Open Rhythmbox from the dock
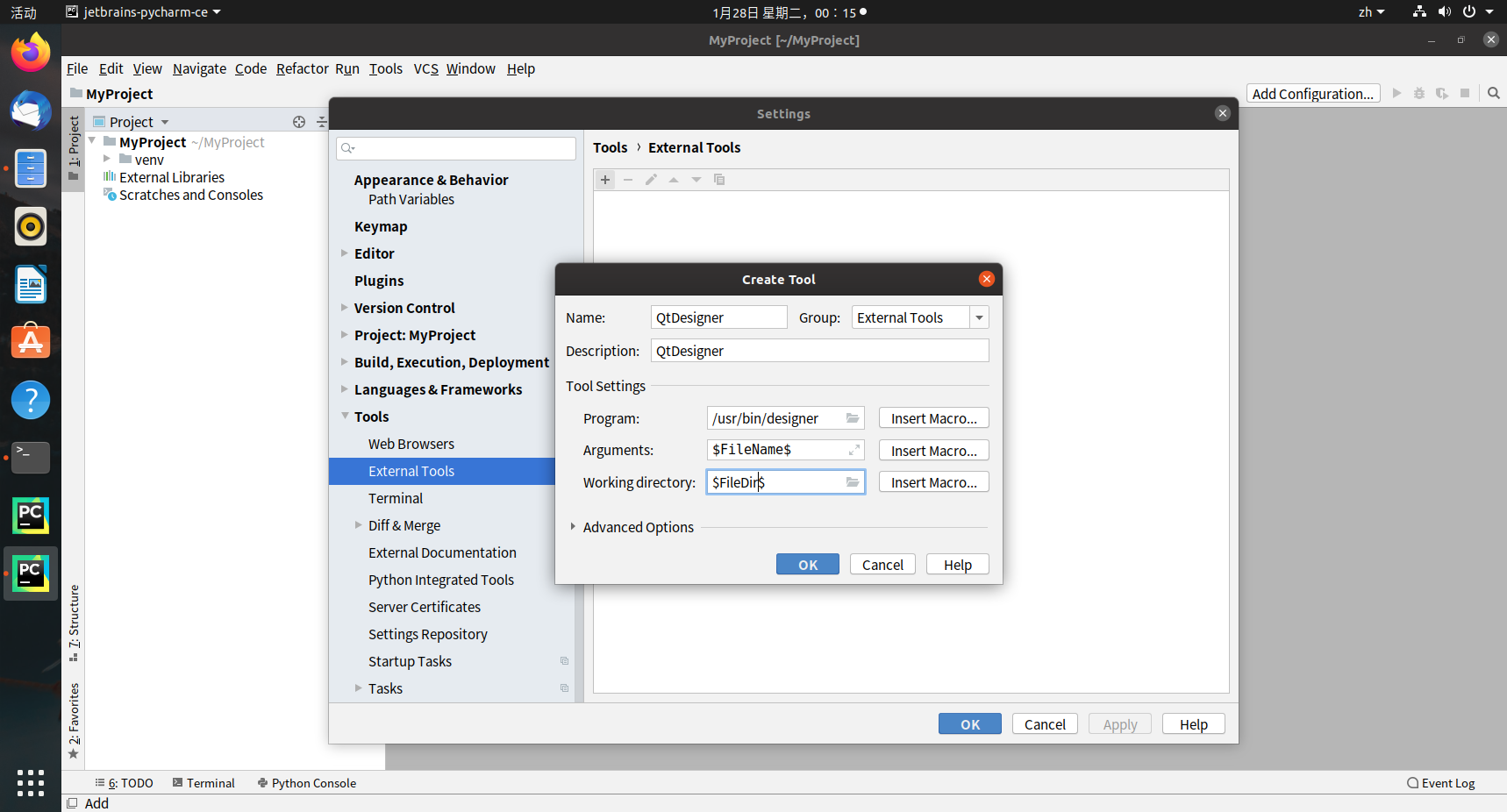The image size is (1507, 812). click(x=31, y=226)
